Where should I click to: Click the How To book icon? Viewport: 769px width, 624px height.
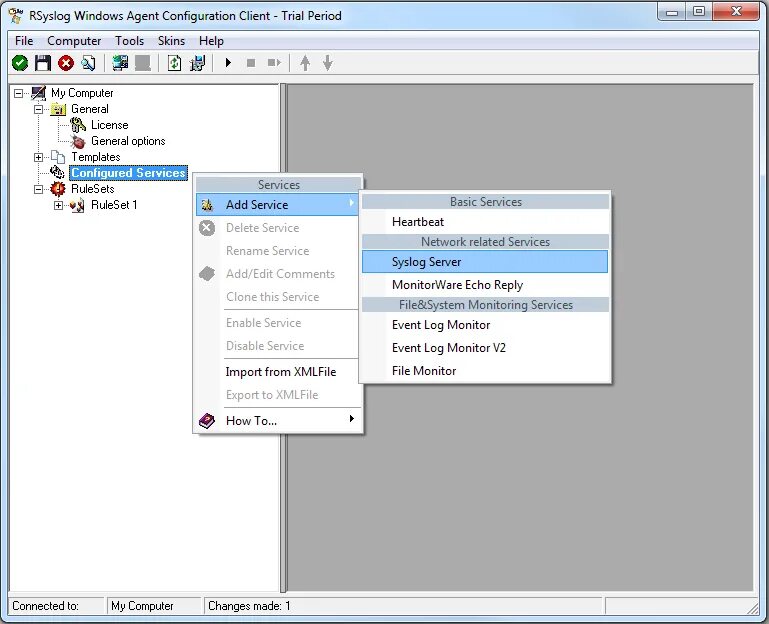click(x=207, y=421)
